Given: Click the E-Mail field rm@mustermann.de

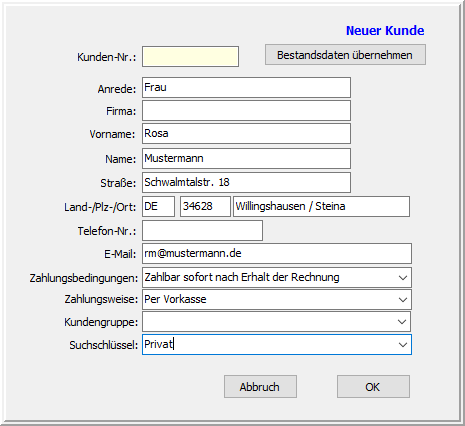Looking at the screenshot, I should [277, 254].
